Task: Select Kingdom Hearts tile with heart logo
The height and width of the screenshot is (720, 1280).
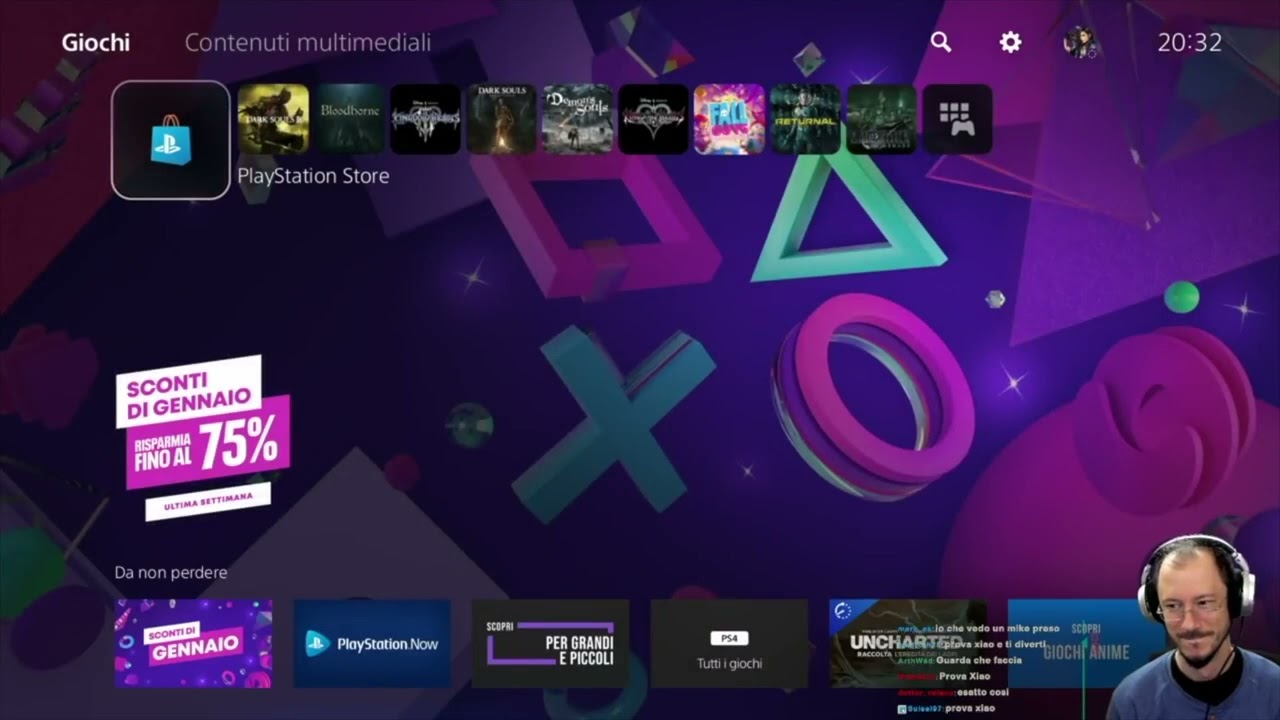Action: coord(653,119)
